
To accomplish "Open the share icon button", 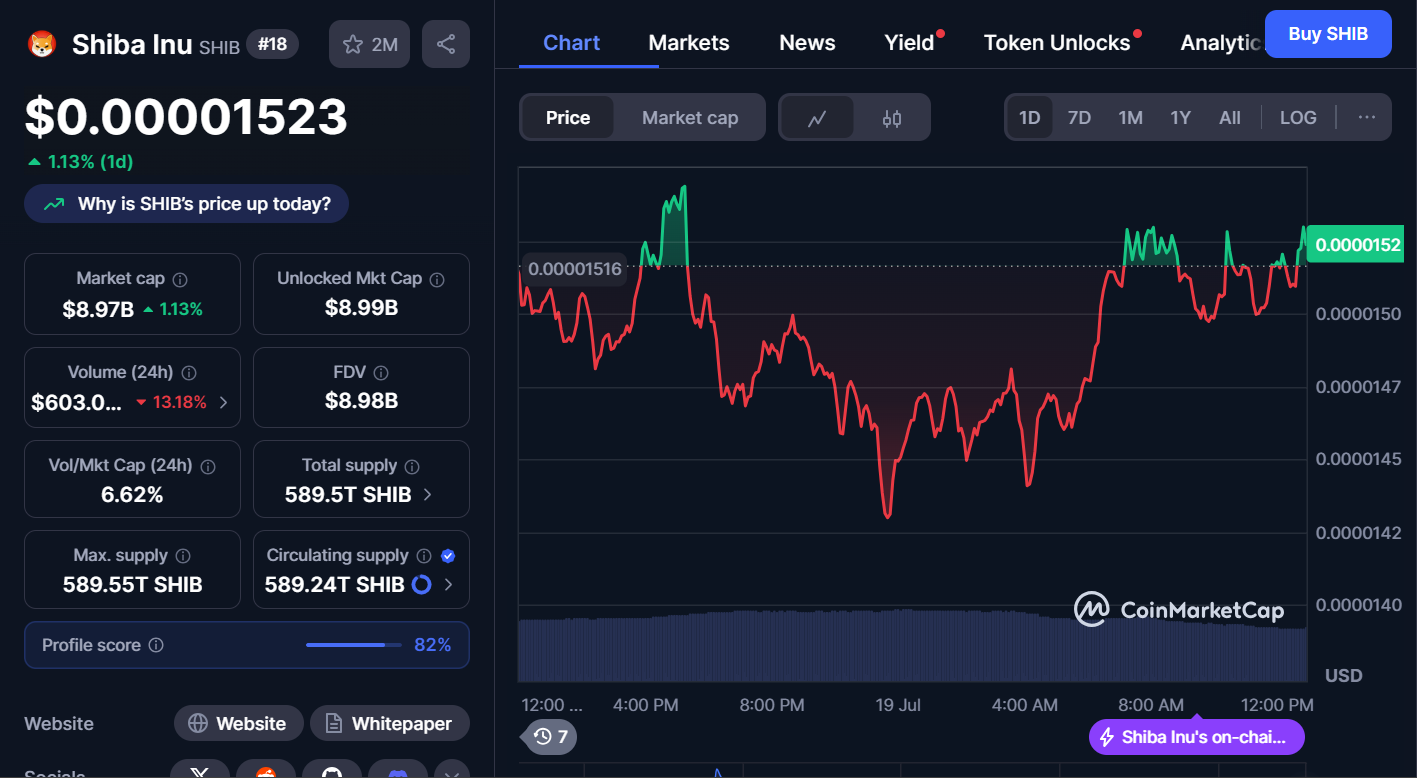I will (446, 44).
